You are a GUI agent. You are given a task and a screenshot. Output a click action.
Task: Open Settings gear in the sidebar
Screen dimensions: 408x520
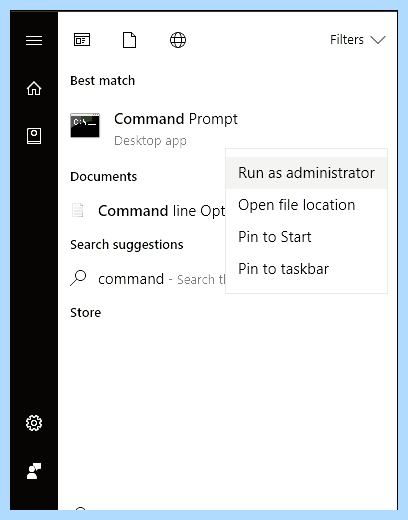pyautogui.click(x=34, y=423)
